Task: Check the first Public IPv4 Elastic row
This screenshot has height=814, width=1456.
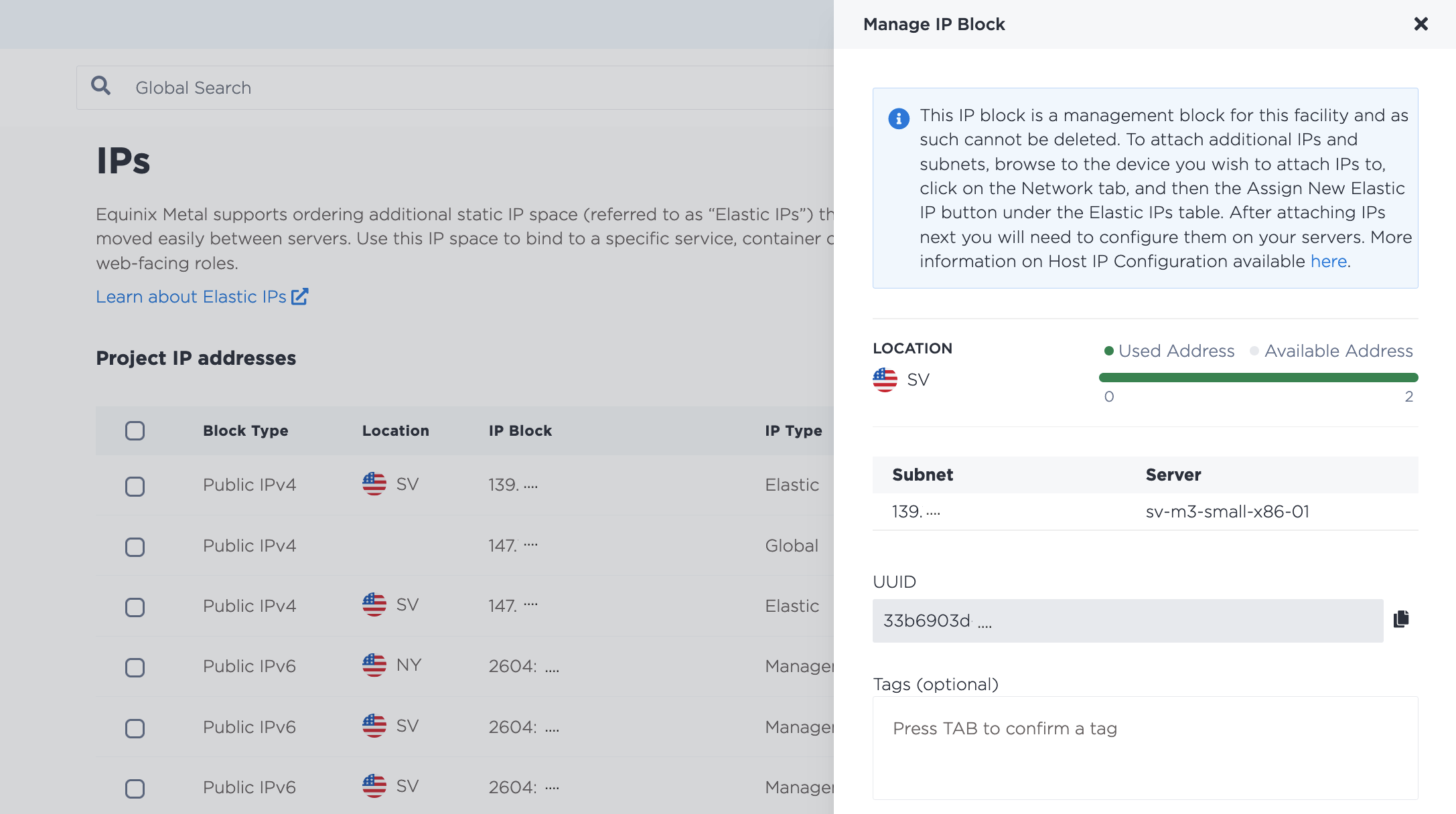Action: pyautogui.click(x=135, y=486)
